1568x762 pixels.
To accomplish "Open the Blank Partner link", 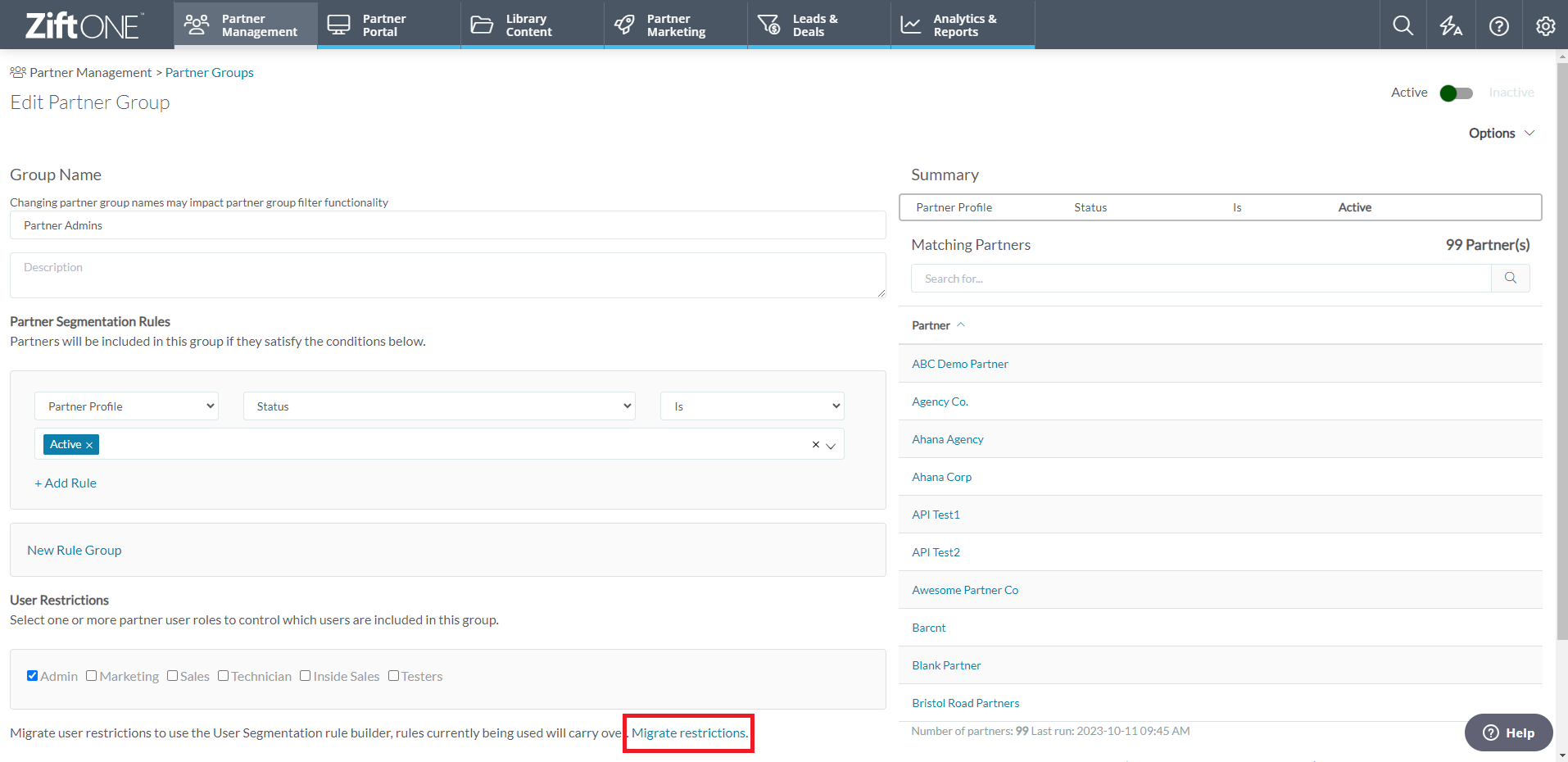I will 946,665.
